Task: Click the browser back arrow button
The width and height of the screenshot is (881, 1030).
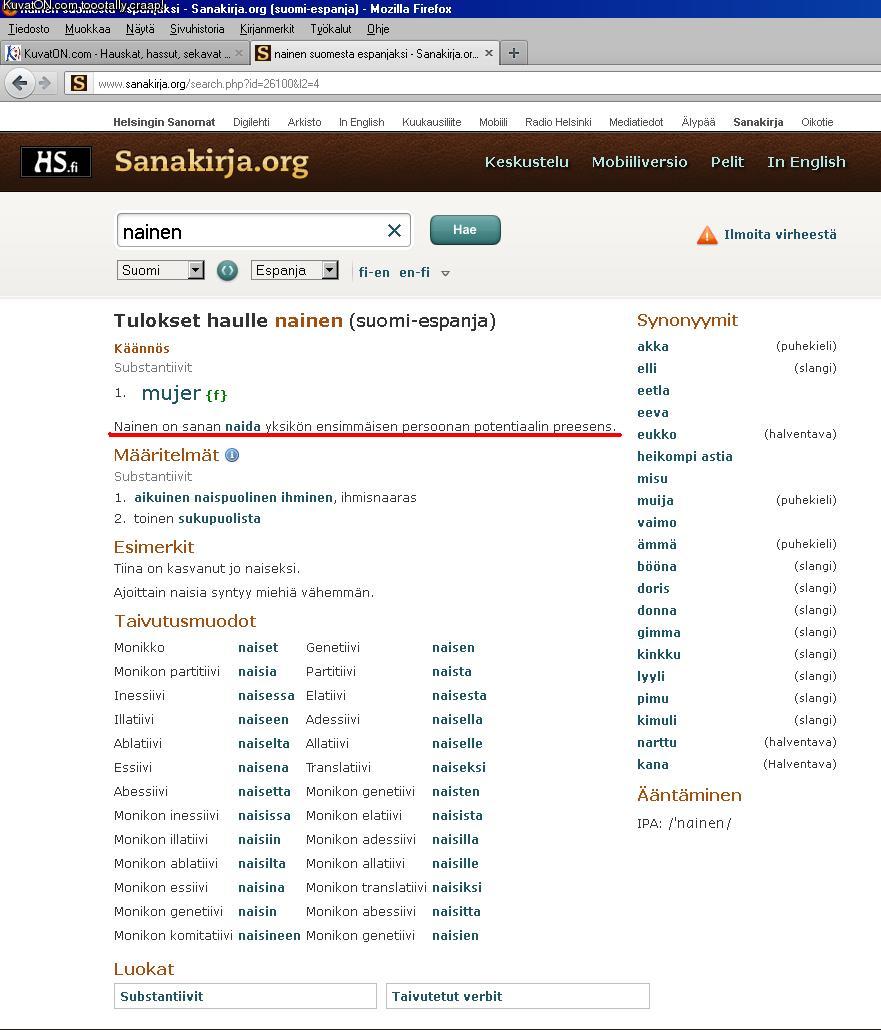Action: pyautogui.click(x=19, y=83)
